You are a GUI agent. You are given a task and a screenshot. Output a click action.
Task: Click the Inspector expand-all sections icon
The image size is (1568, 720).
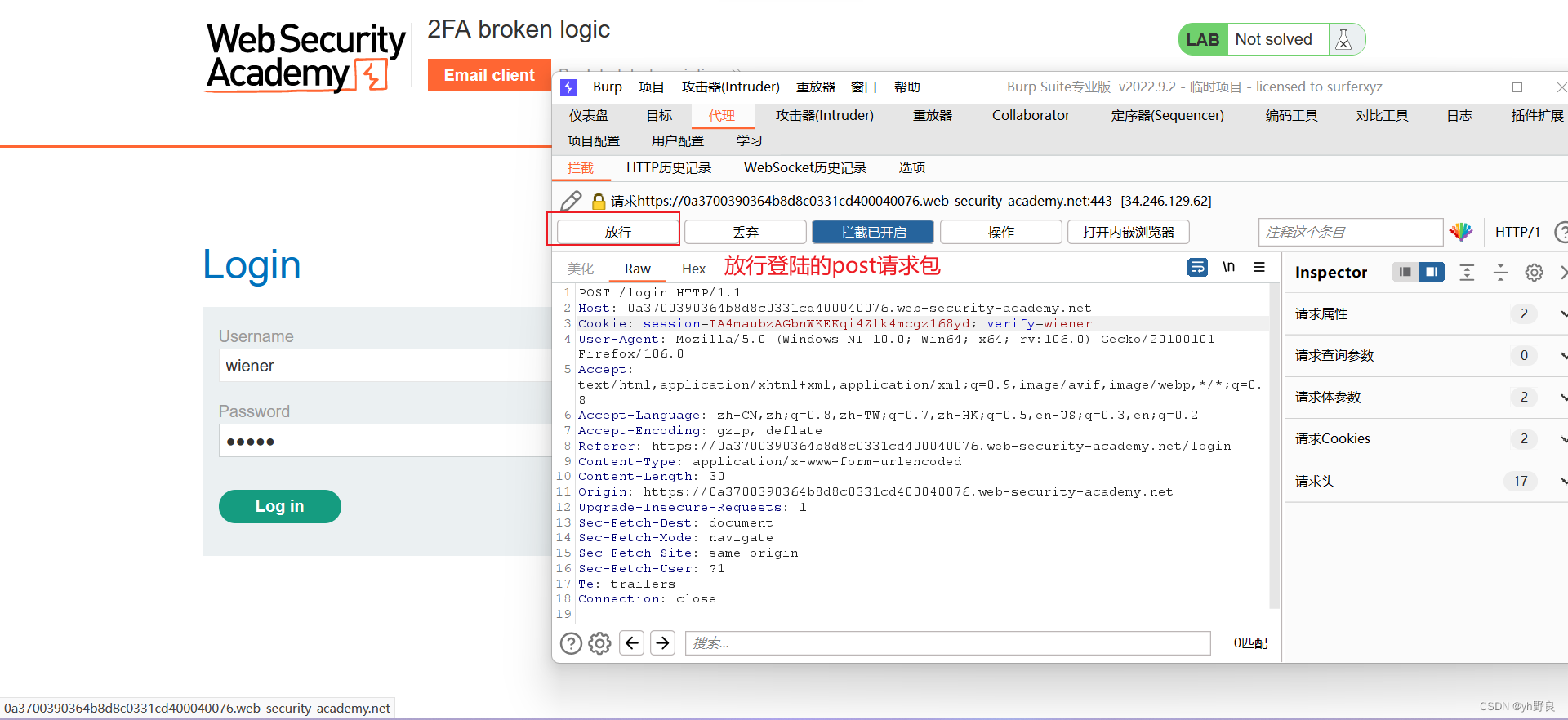pos(1467,273)
